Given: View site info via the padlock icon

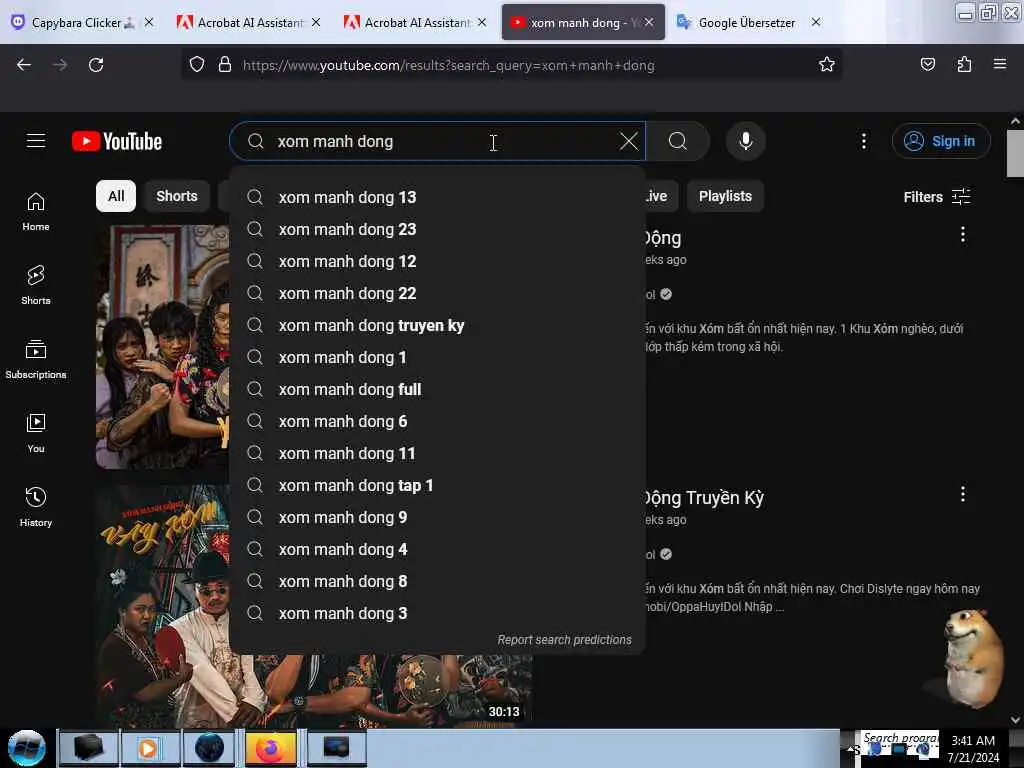Looking at the screenshot, I should (225, 65).
